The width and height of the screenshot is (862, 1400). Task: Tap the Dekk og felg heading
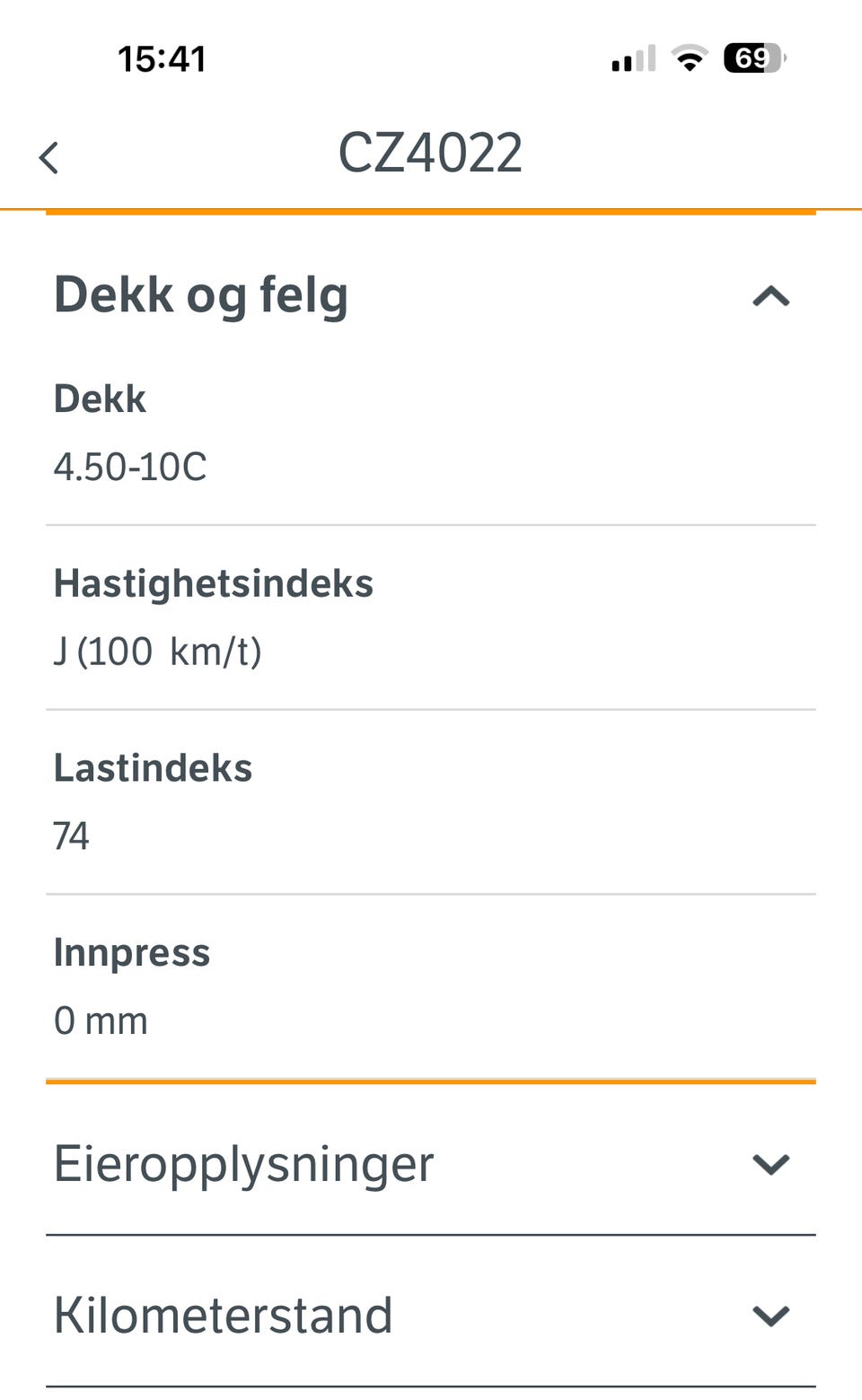click(201, 296)
